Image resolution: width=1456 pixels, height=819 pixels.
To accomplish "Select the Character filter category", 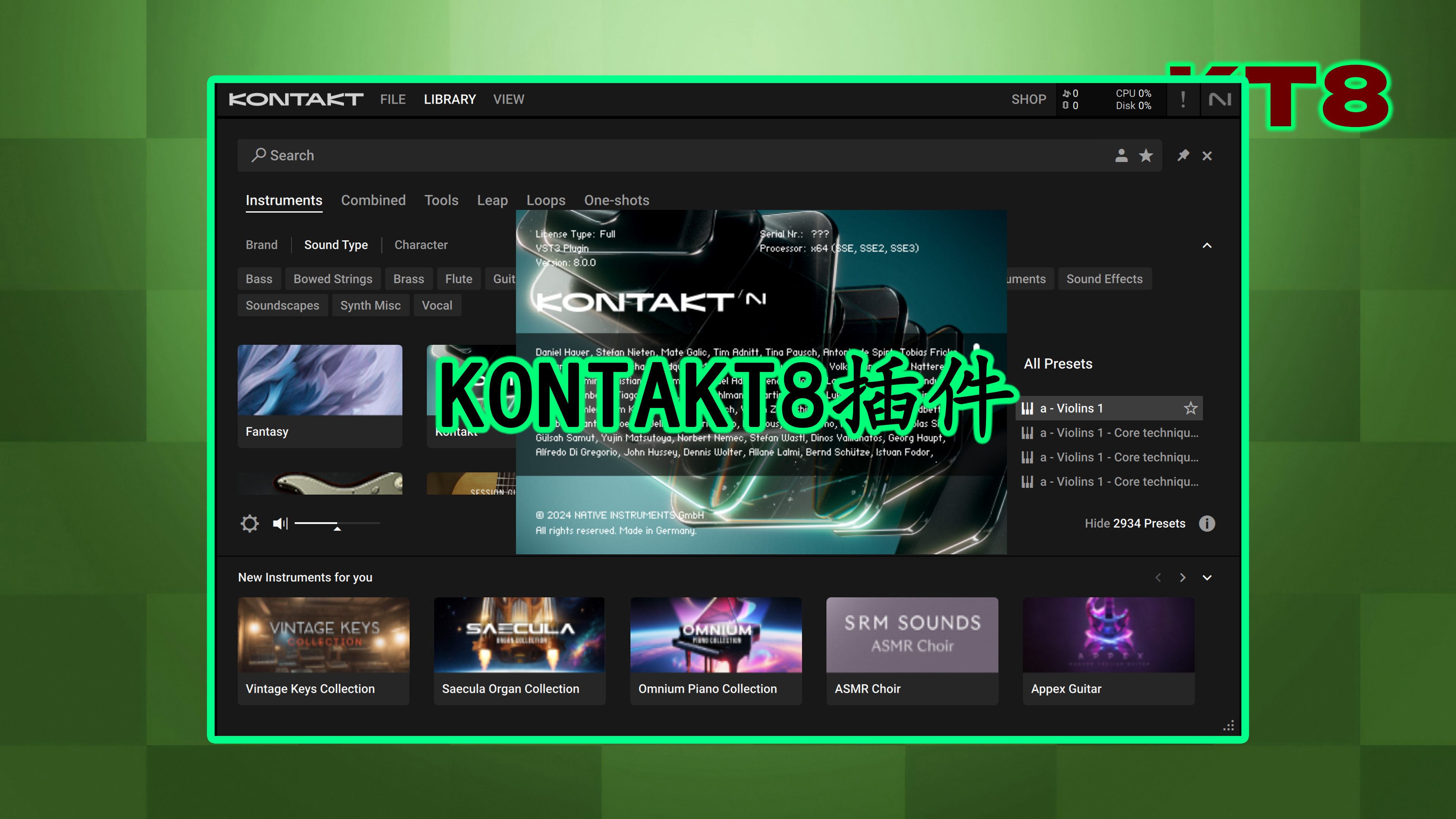I will 421,245.
